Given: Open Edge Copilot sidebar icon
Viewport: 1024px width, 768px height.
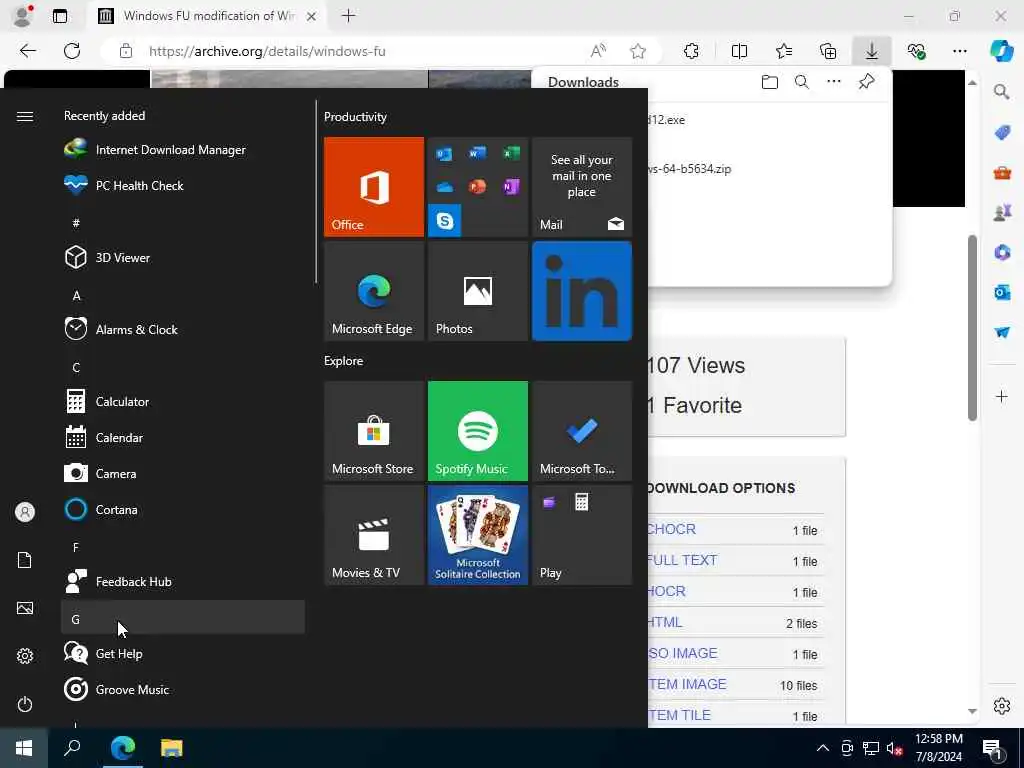Looking at the screenshot, I should (1001, 51).
